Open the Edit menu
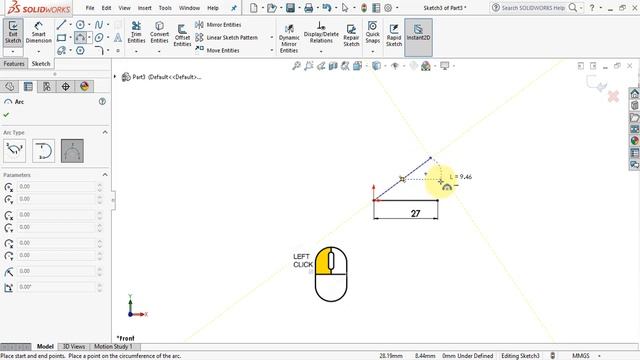This screenshot has height=360, width=640. (x=107, y=8)
